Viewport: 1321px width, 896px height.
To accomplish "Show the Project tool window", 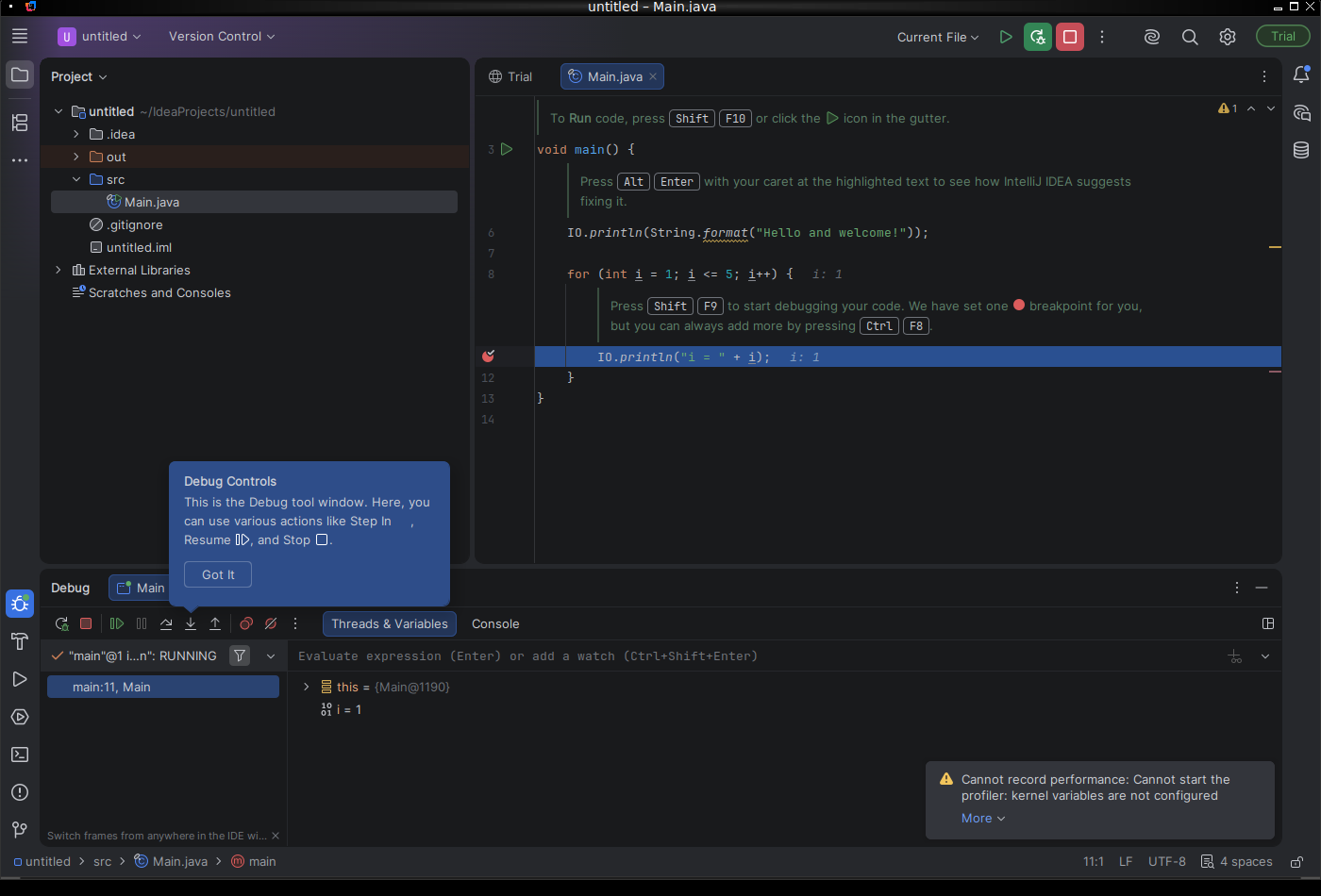I will pyautogui.click(x=20, y=75).
